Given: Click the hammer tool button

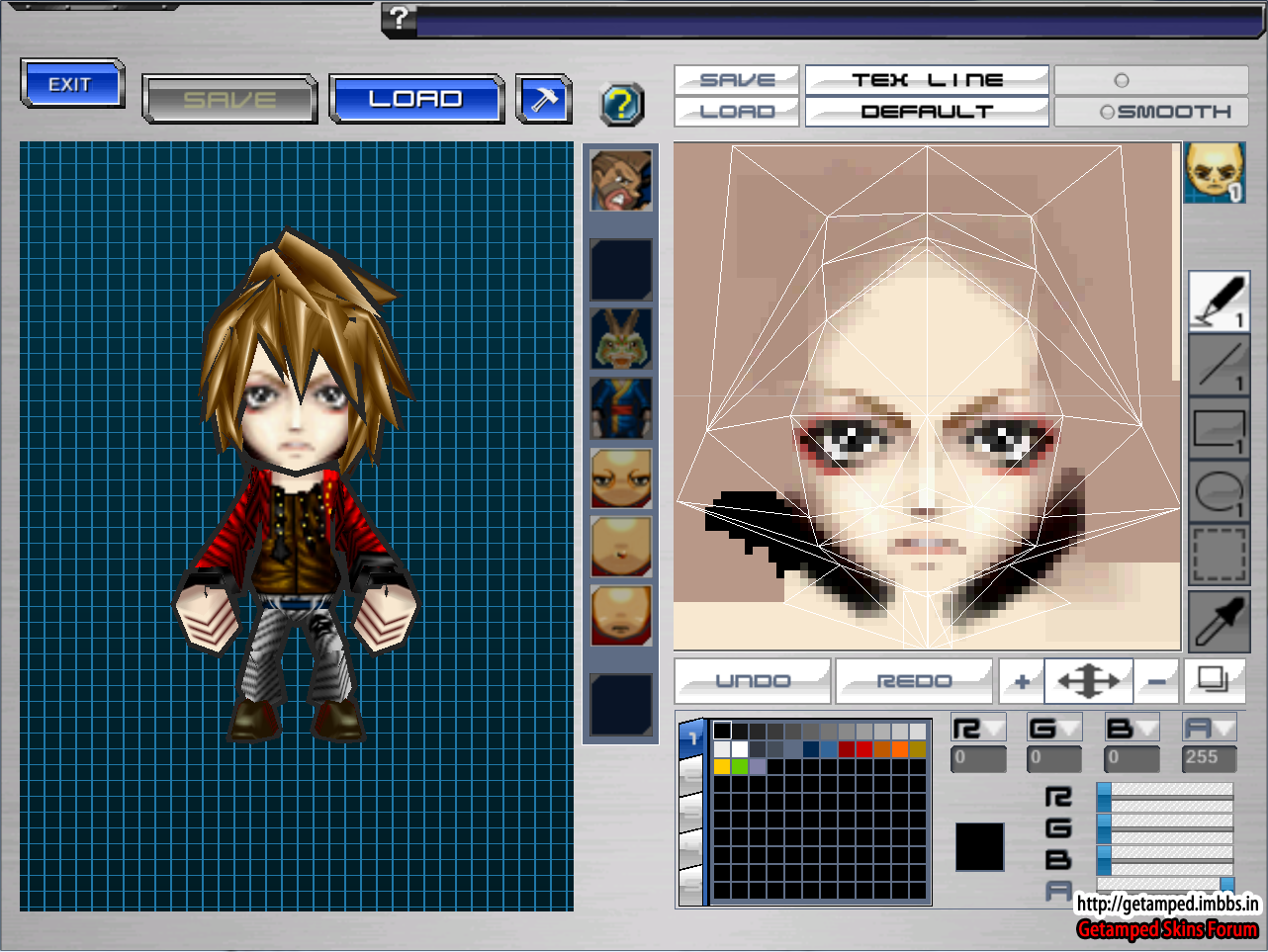Looking at the screenshot, I should [544, 99].
